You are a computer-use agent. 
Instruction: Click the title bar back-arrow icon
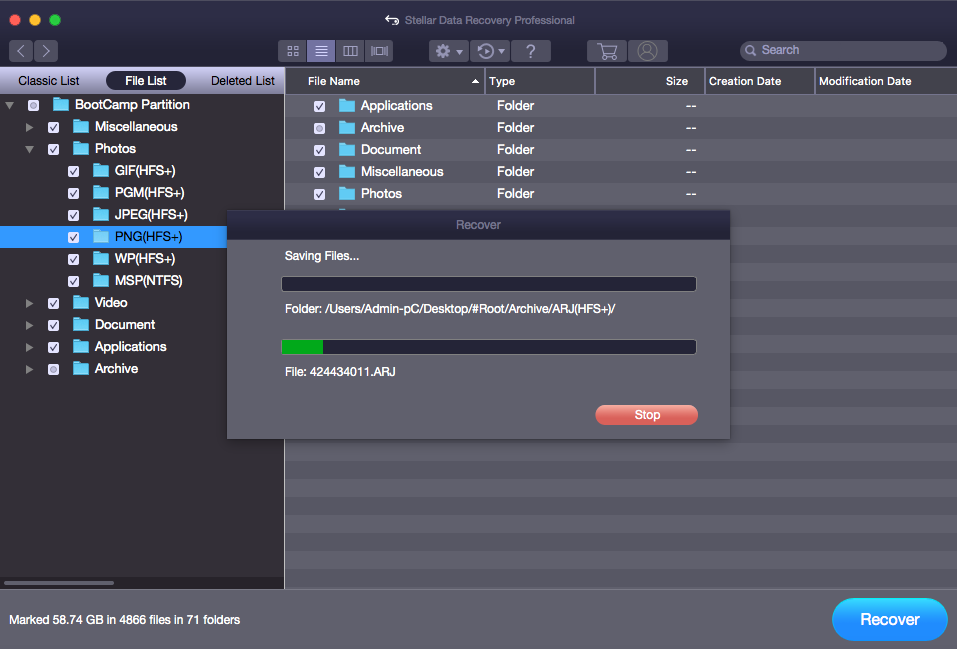(x=392, y=20)
